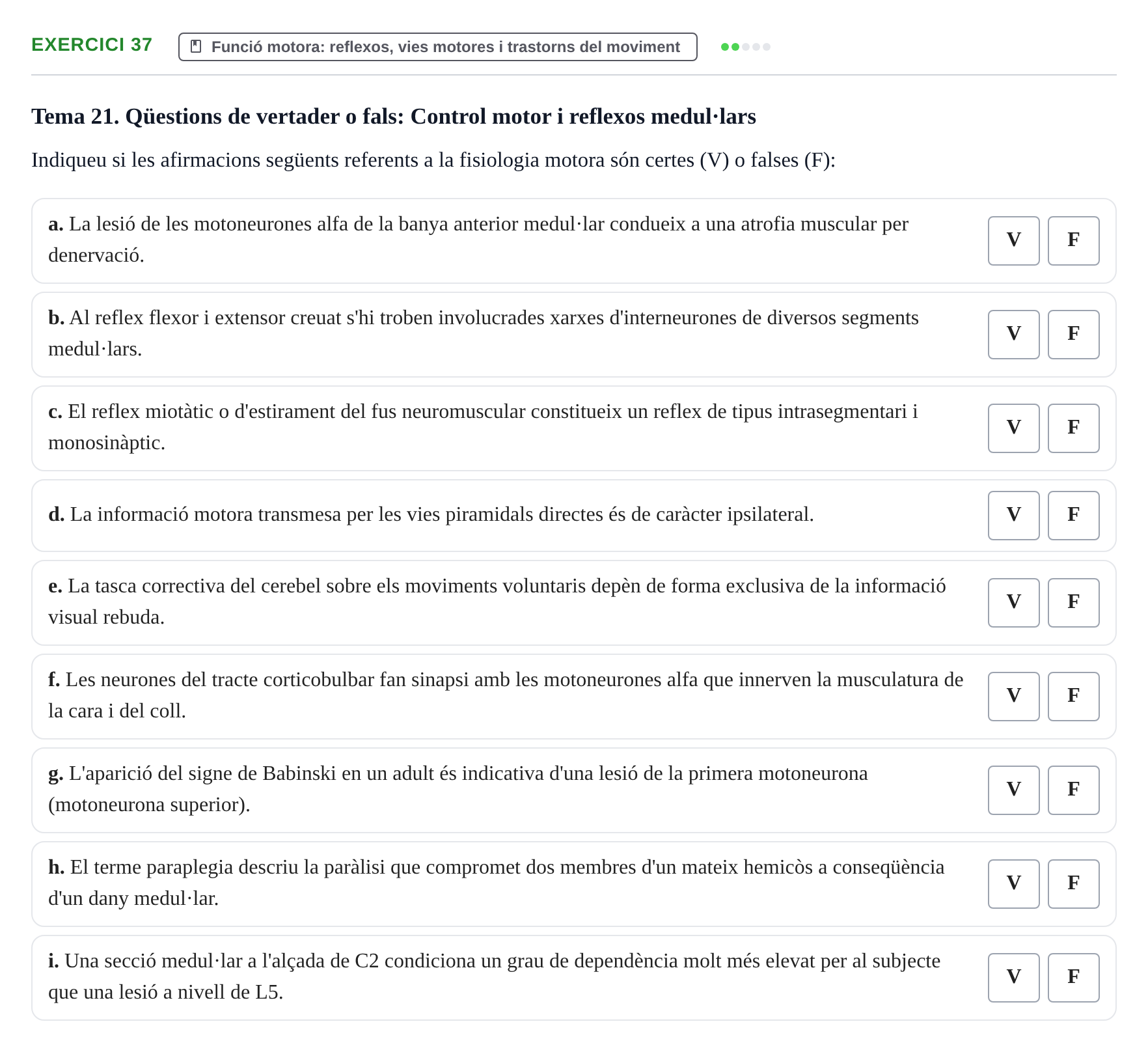Choose F for statement i on C2 lesion
Screen dimensions: 1148x1052
[1073, 978]
